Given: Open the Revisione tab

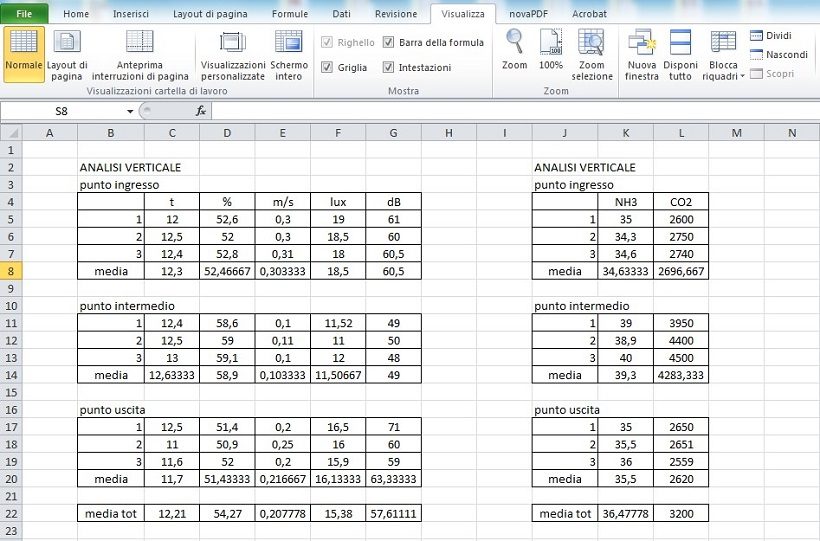Looking at the screenshot, I should pyautogui.click(x=396, y=14).
